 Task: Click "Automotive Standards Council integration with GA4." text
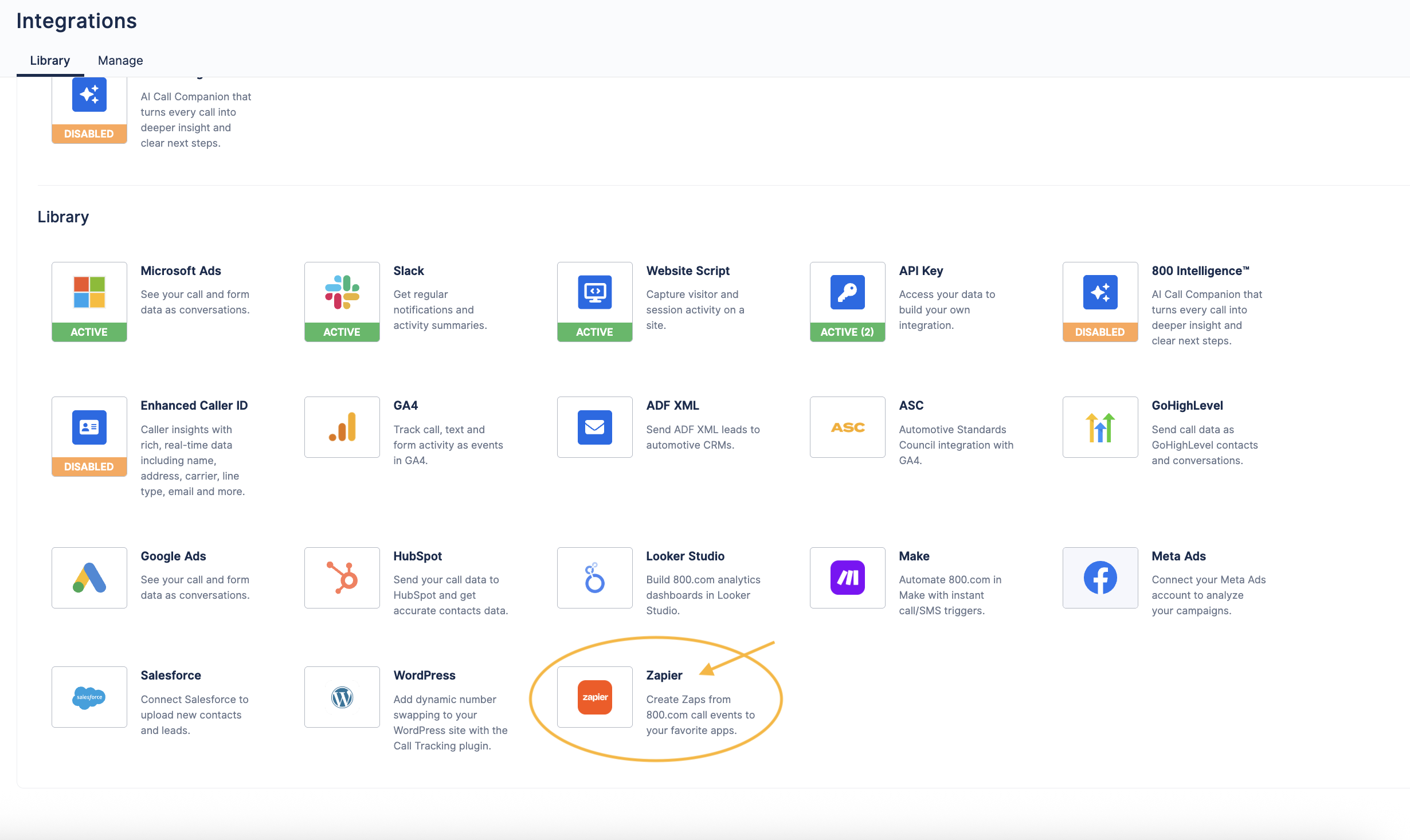pos(956,445)
